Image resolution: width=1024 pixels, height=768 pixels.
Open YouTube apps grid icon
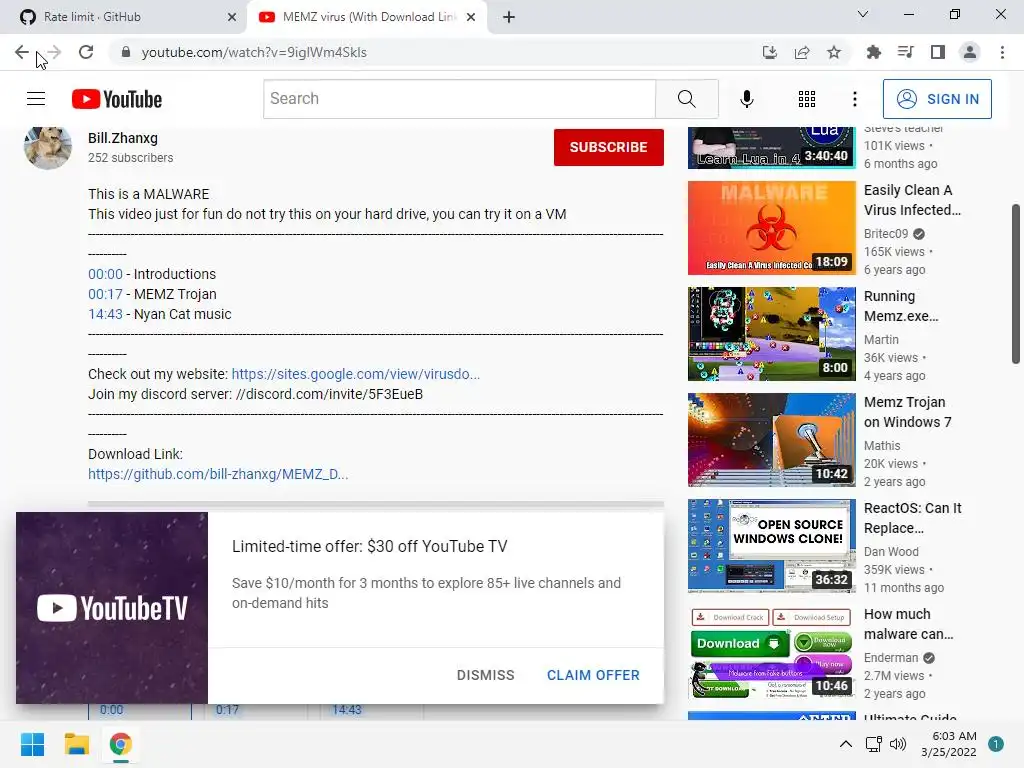tap(807, 99)
